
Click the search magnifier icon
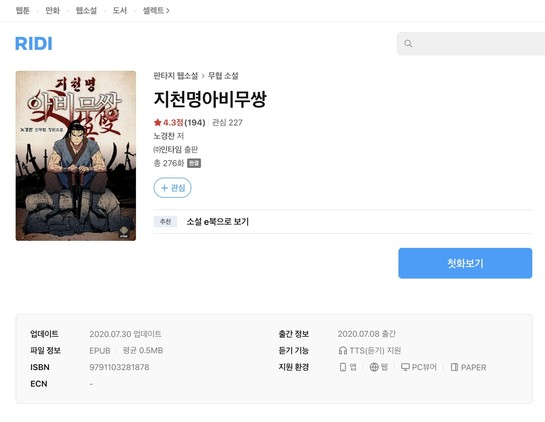click(408, 43)
